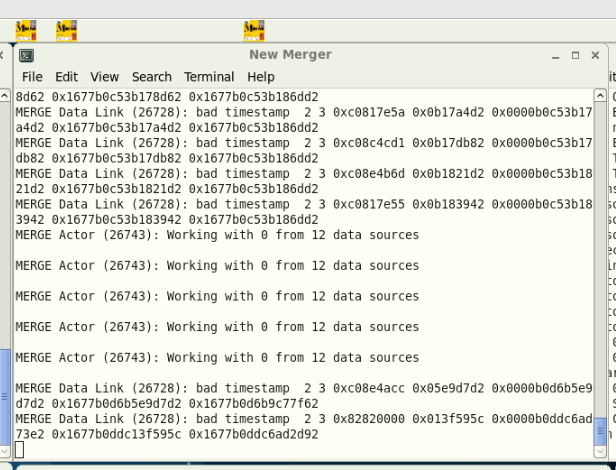616x470 pixels.
Task: Click the hex value 0x013f595c
Action: (448, 419)
